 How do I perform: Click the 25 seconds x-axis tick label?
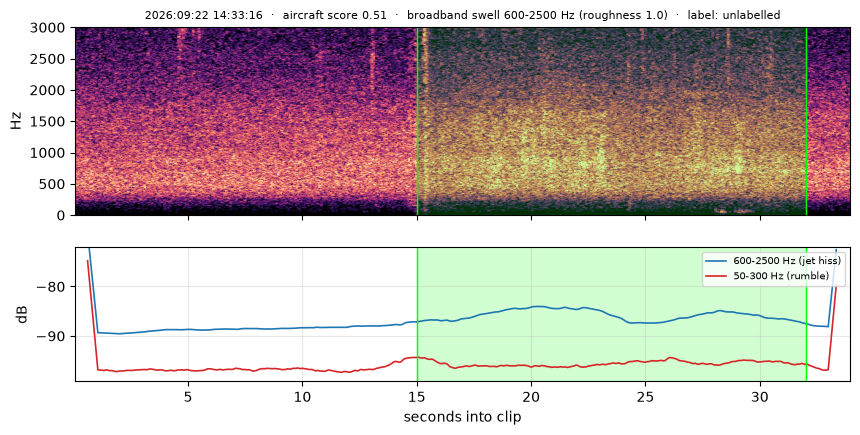click(645, 396)
